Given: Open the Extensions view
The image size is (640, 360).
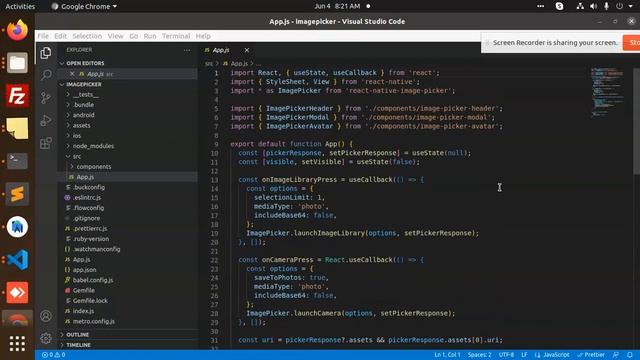Looking at the screenshot, I should [46, 143].
